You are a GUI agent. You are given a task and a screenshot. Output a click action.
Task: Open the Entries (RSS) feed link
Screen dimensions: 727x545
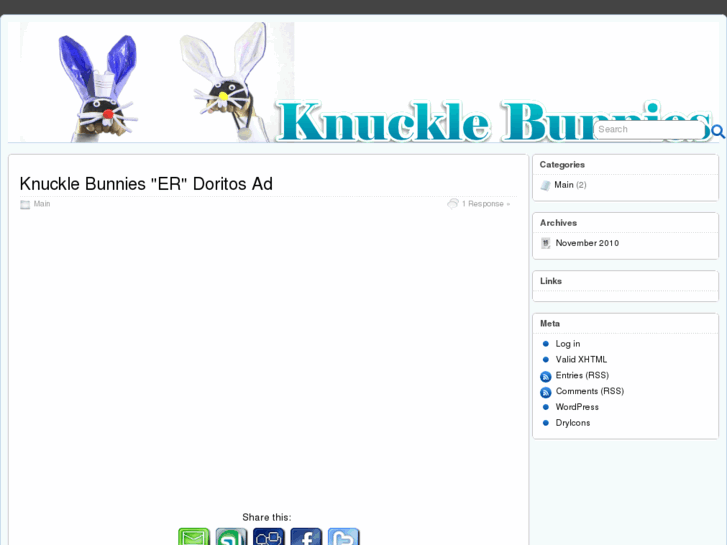coord(582,375)
